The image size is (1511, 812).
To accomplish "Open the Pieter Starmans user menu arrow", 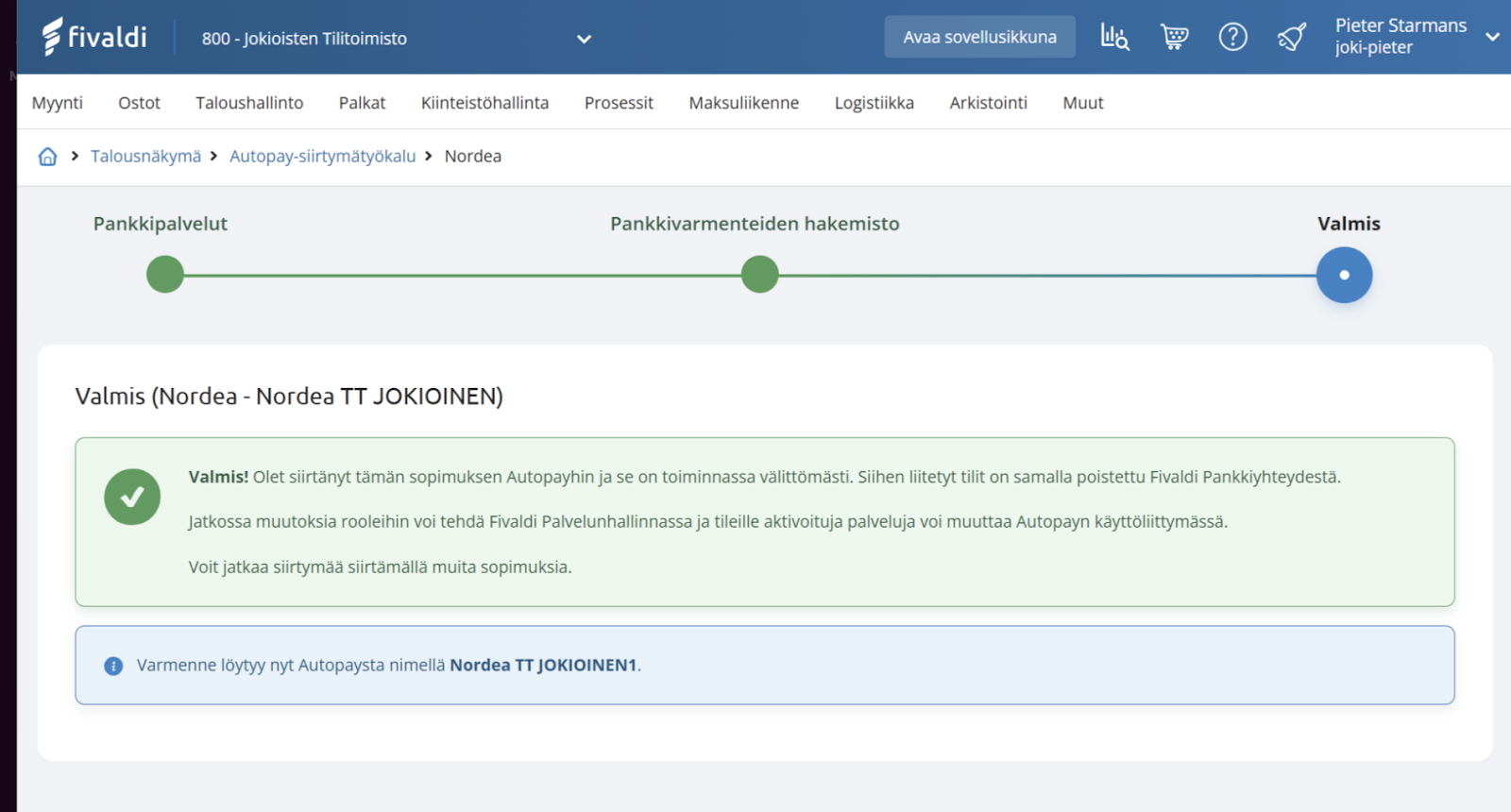I will [x=1492, y=37].
